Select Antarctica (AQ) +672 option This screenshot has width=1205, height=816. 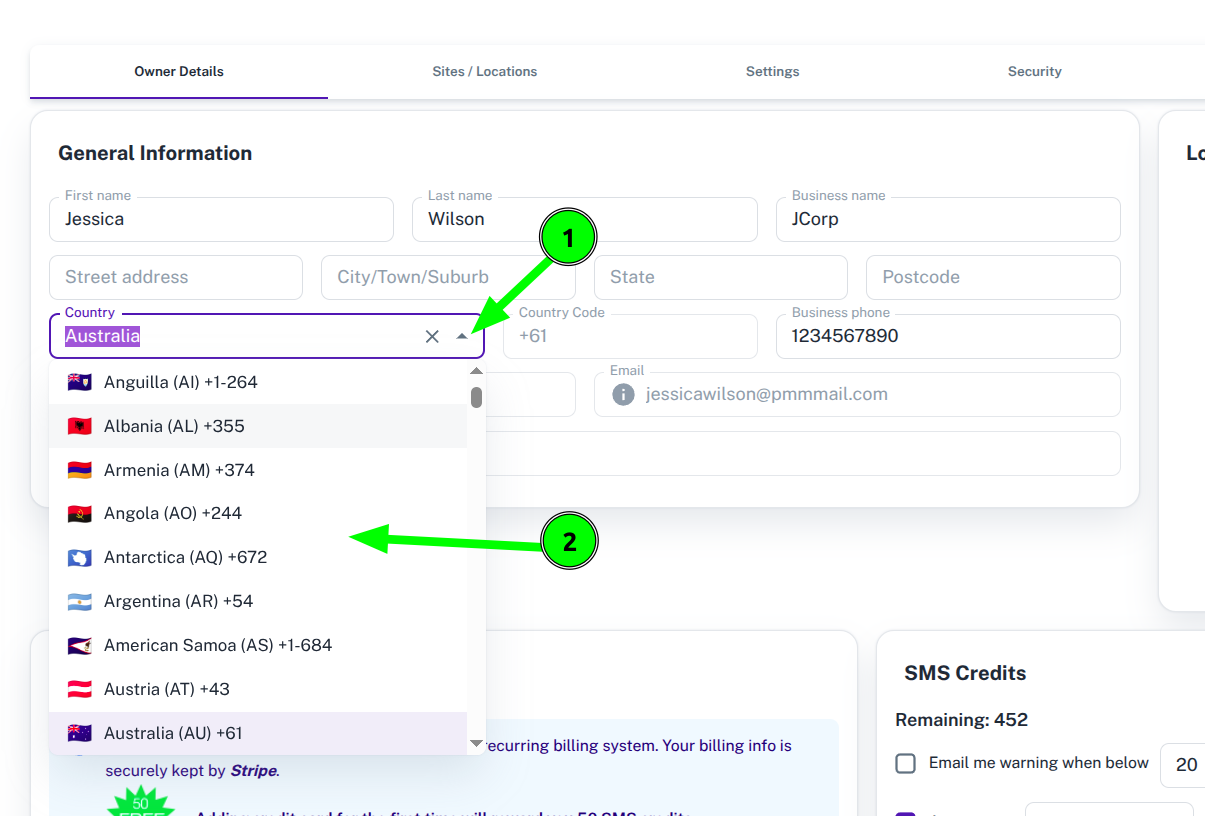pos(258,557)
